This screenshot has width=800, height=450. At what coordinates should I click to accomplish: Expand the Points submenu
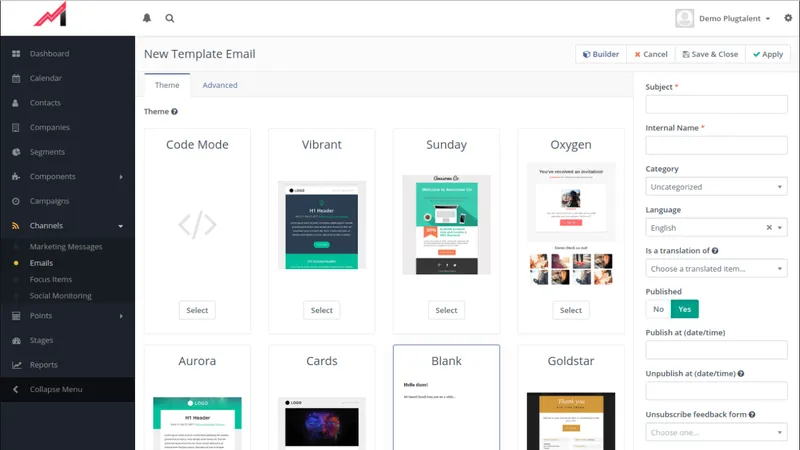pyautogui.click(x=121, y=316)
